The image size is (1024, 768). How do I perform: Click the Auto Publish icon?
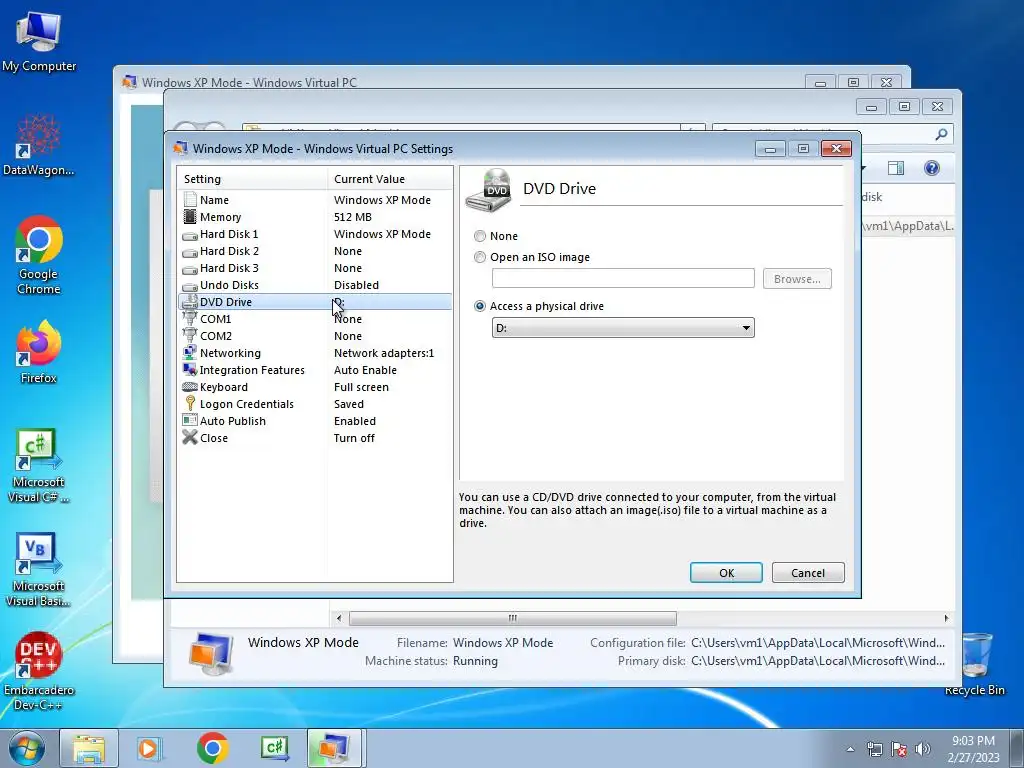click(190, 421)
